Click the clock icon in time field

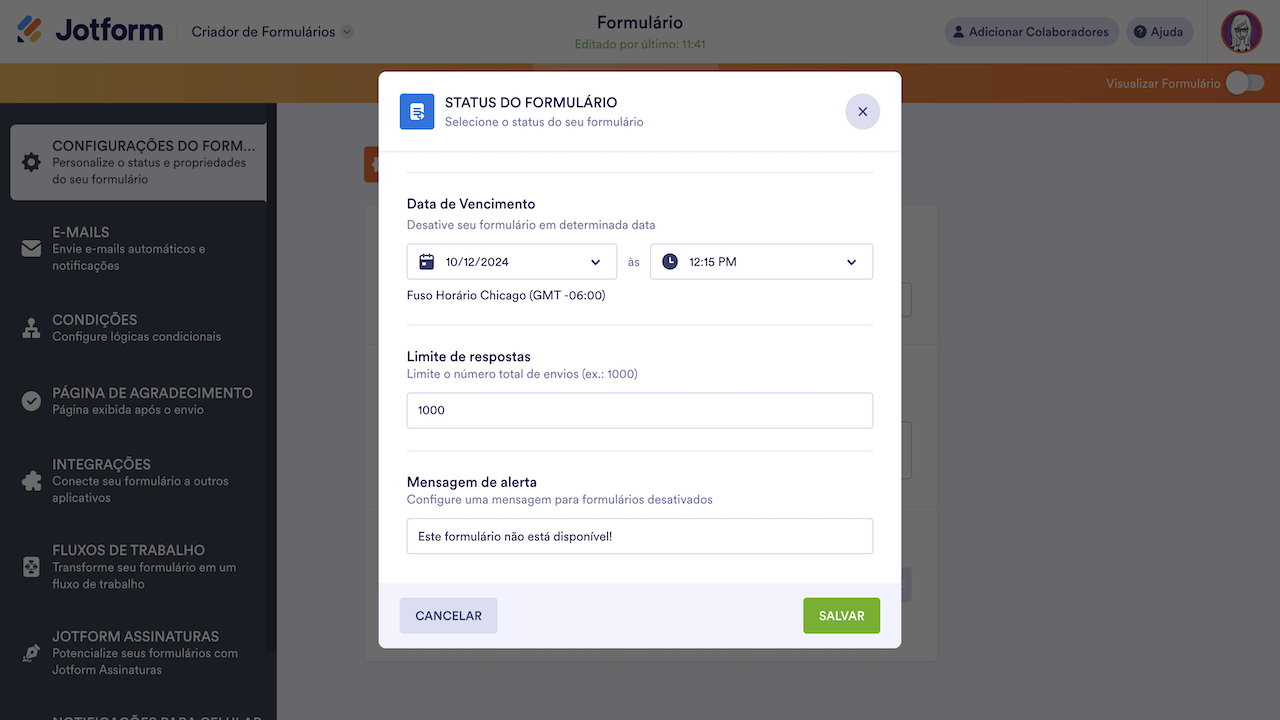click(670, 262)
